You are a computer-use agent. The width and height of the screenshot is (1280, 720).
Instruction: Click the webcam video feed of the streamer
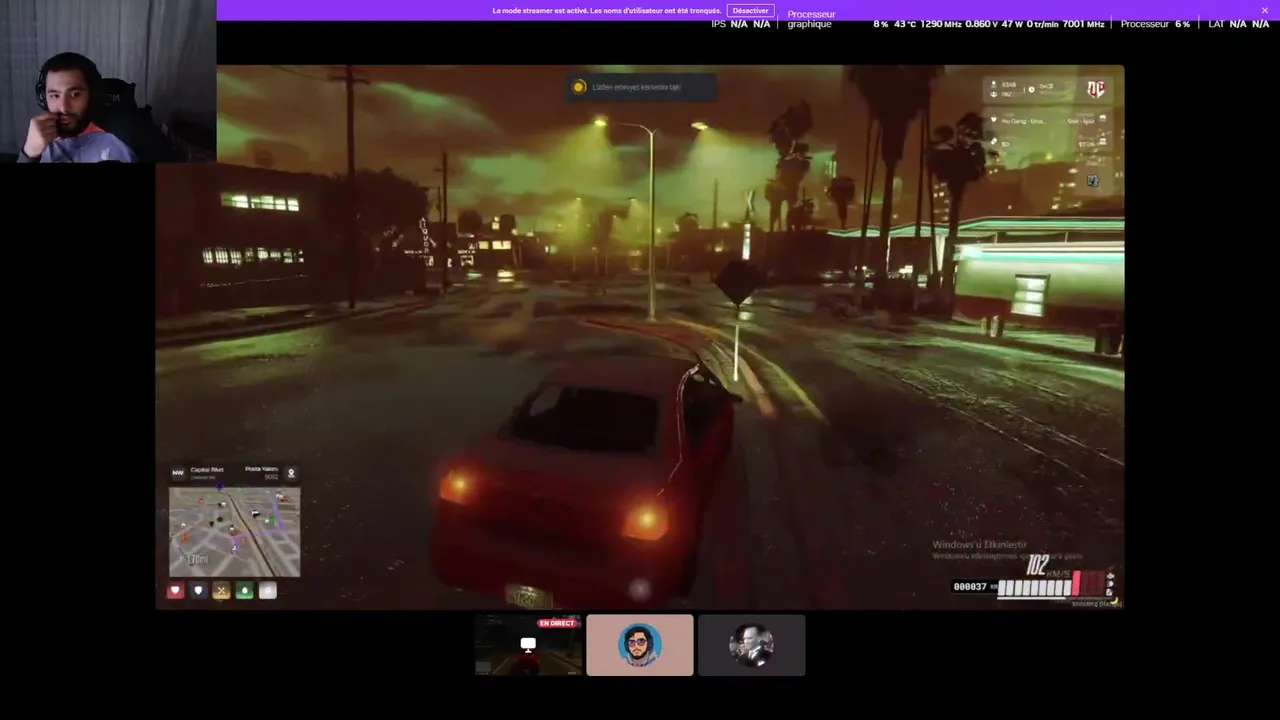pos(108,81)
